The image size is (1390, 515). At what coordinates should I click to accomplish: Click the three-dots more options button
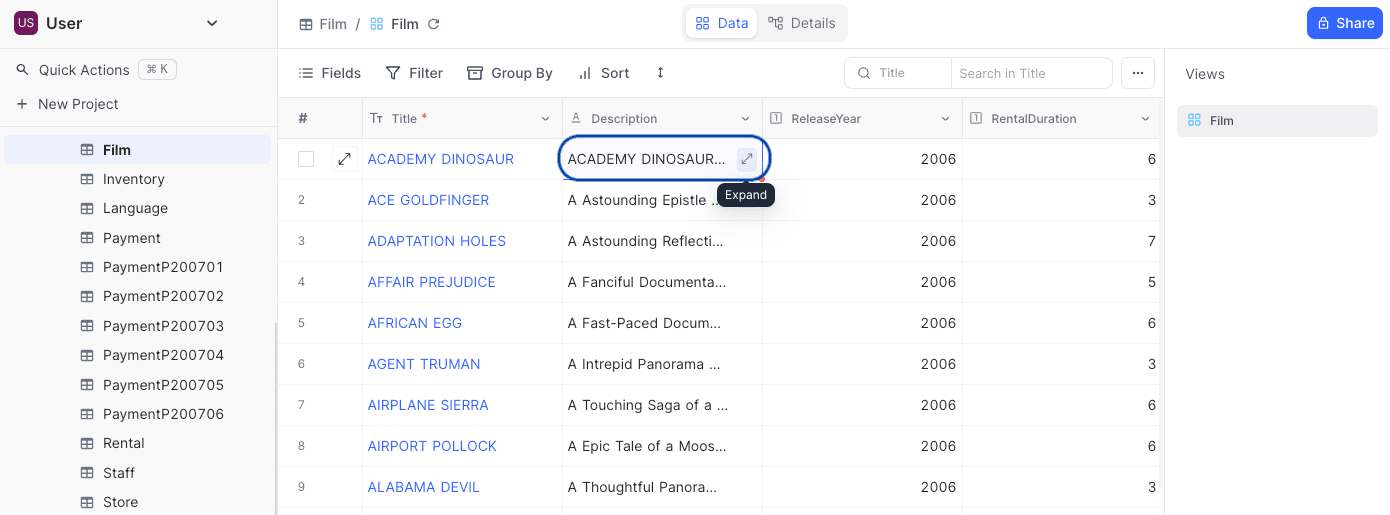pyautogui.click(x=1138, y=73)
